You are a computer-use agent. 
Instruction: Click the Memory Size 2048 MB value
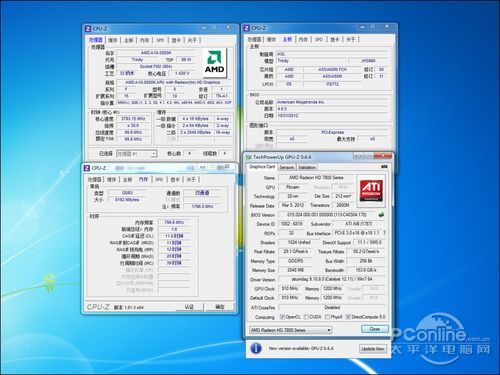[295, 270]
